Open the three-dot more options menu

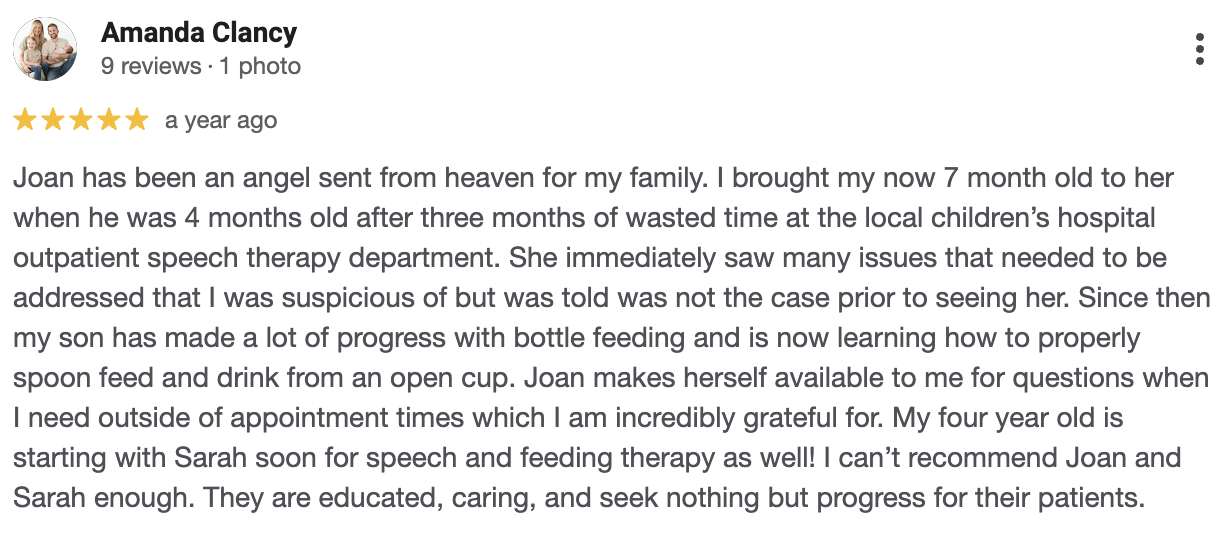point(1199,49)
